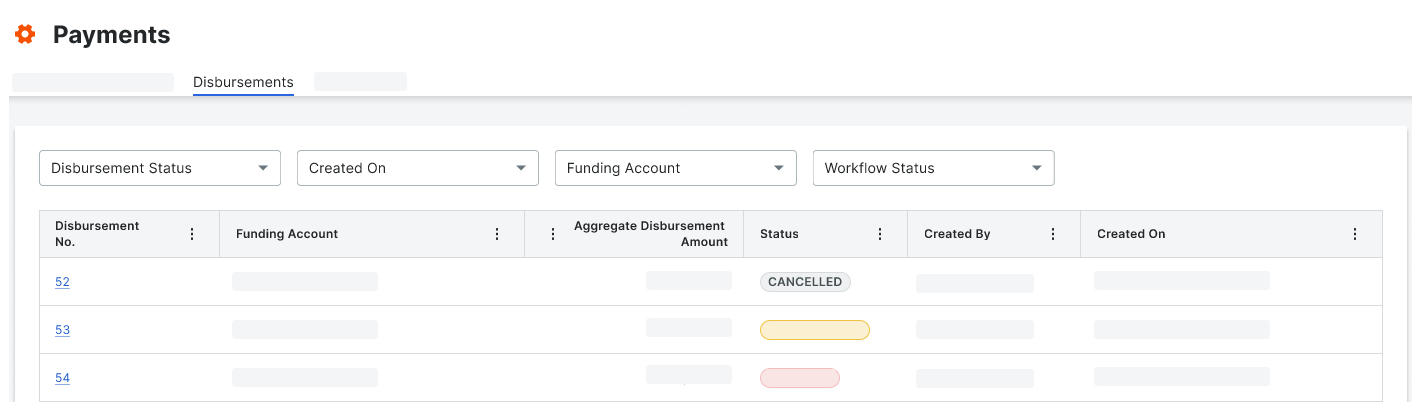Image resolution: width=1421 pixels, height=411 pixels.
Task: Open Disbursement No. column options menu
Action: click(x=192, y=234)
